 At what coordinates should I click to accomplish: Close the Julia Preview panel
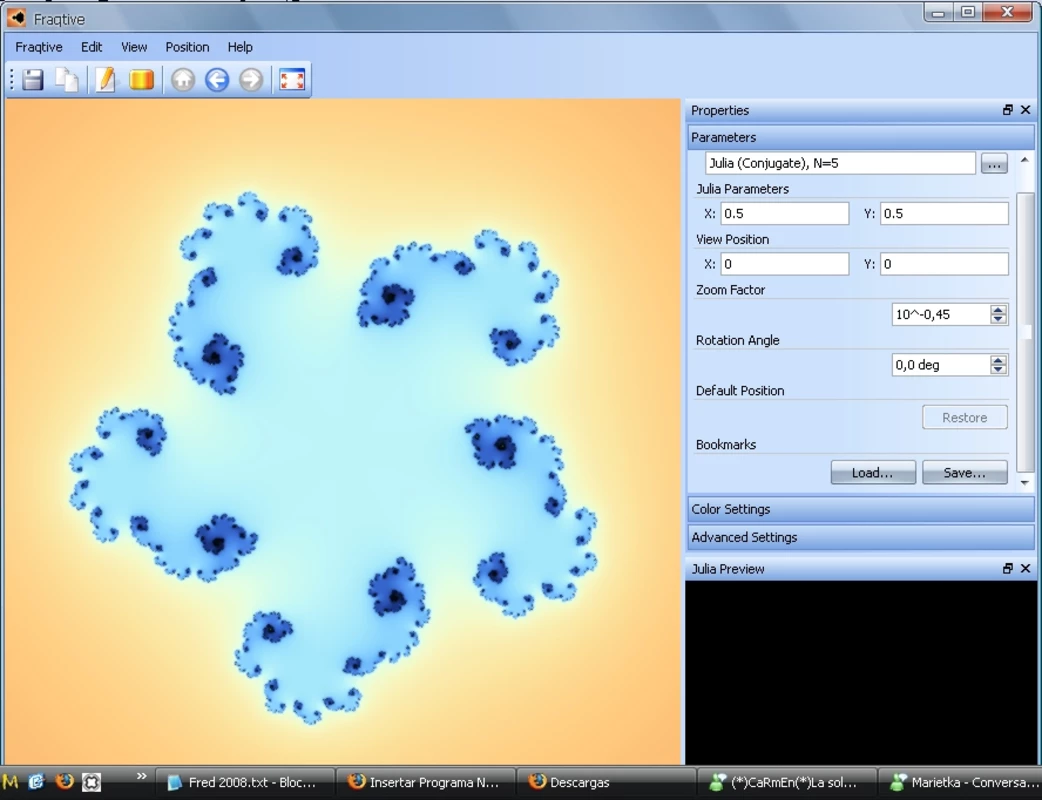(x=1025, y=568)
